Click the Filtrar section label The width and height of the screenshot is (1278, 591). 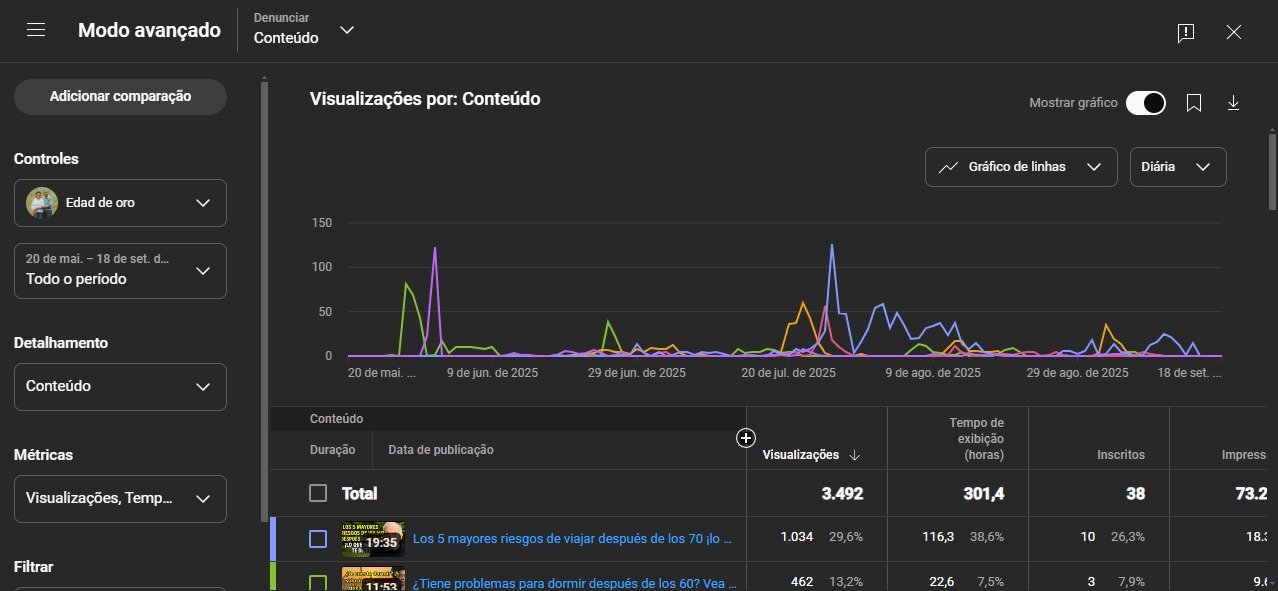pos(36,567)
